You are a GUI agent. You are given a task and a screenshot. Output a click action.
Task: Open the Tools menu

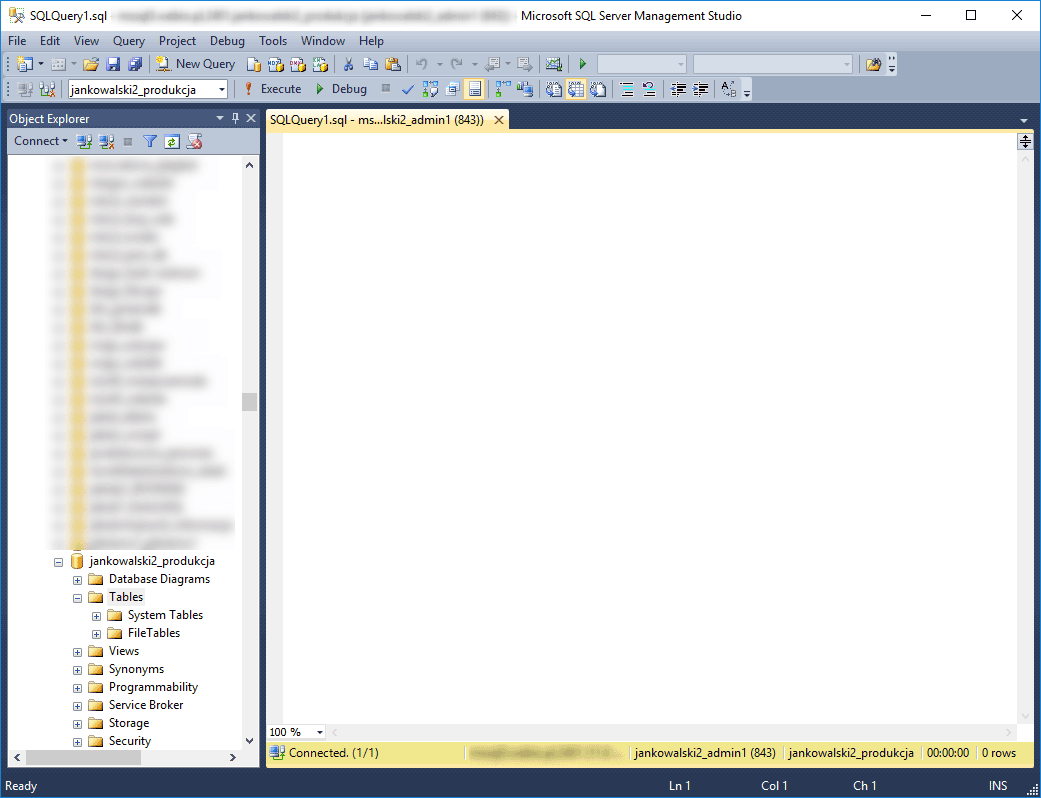click(x=273, y=40)
